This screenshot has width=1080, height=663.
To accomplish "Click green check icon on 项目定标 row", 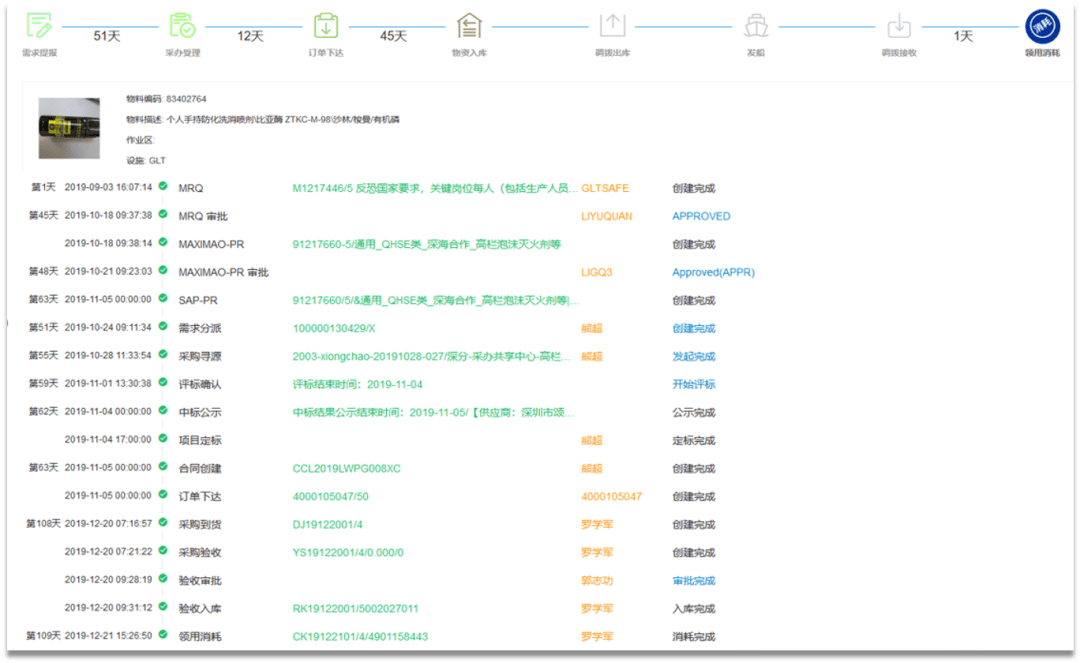I will pos(163,438).
